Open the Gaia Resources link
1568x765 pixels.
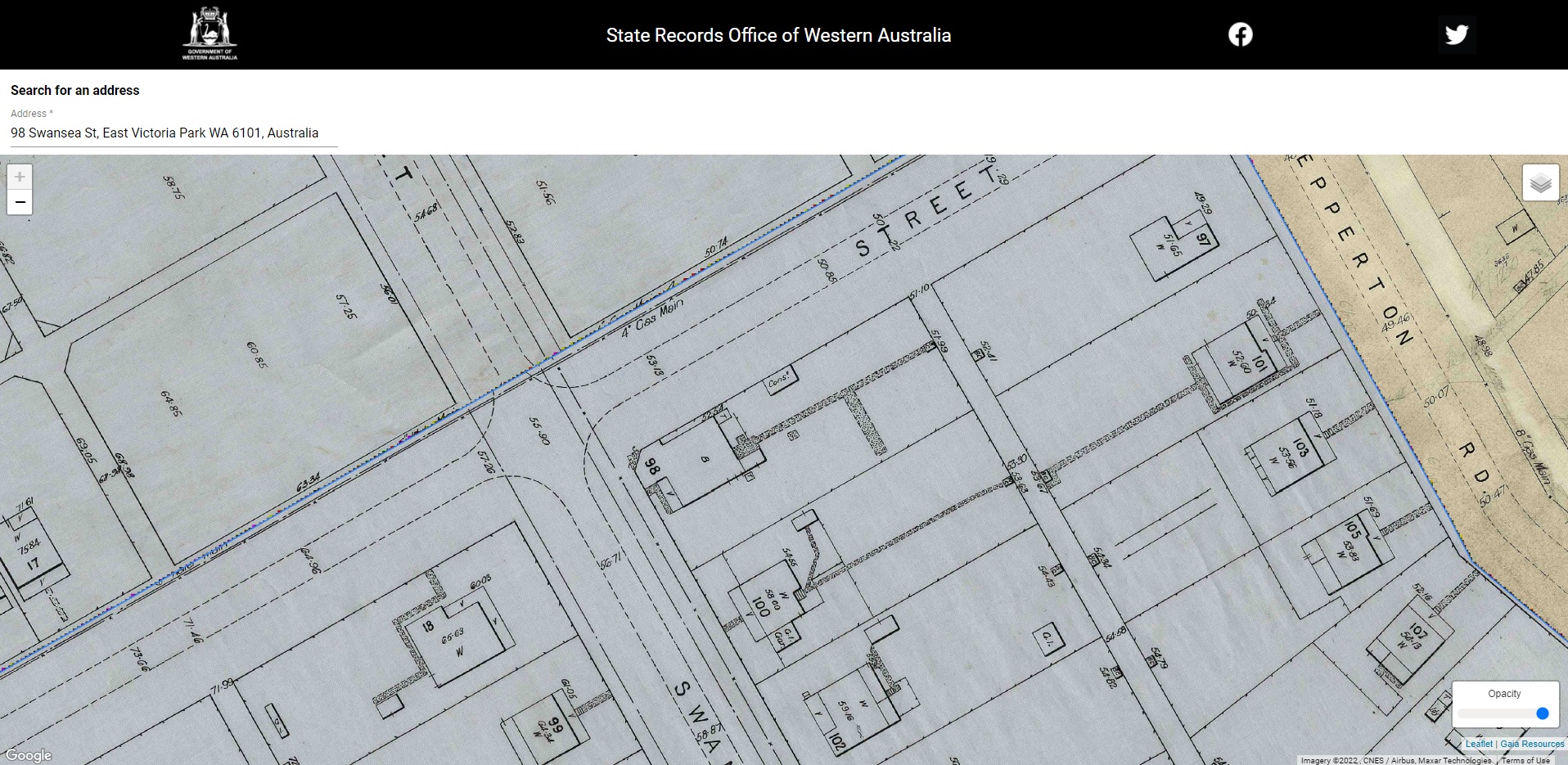(1532, 744)
